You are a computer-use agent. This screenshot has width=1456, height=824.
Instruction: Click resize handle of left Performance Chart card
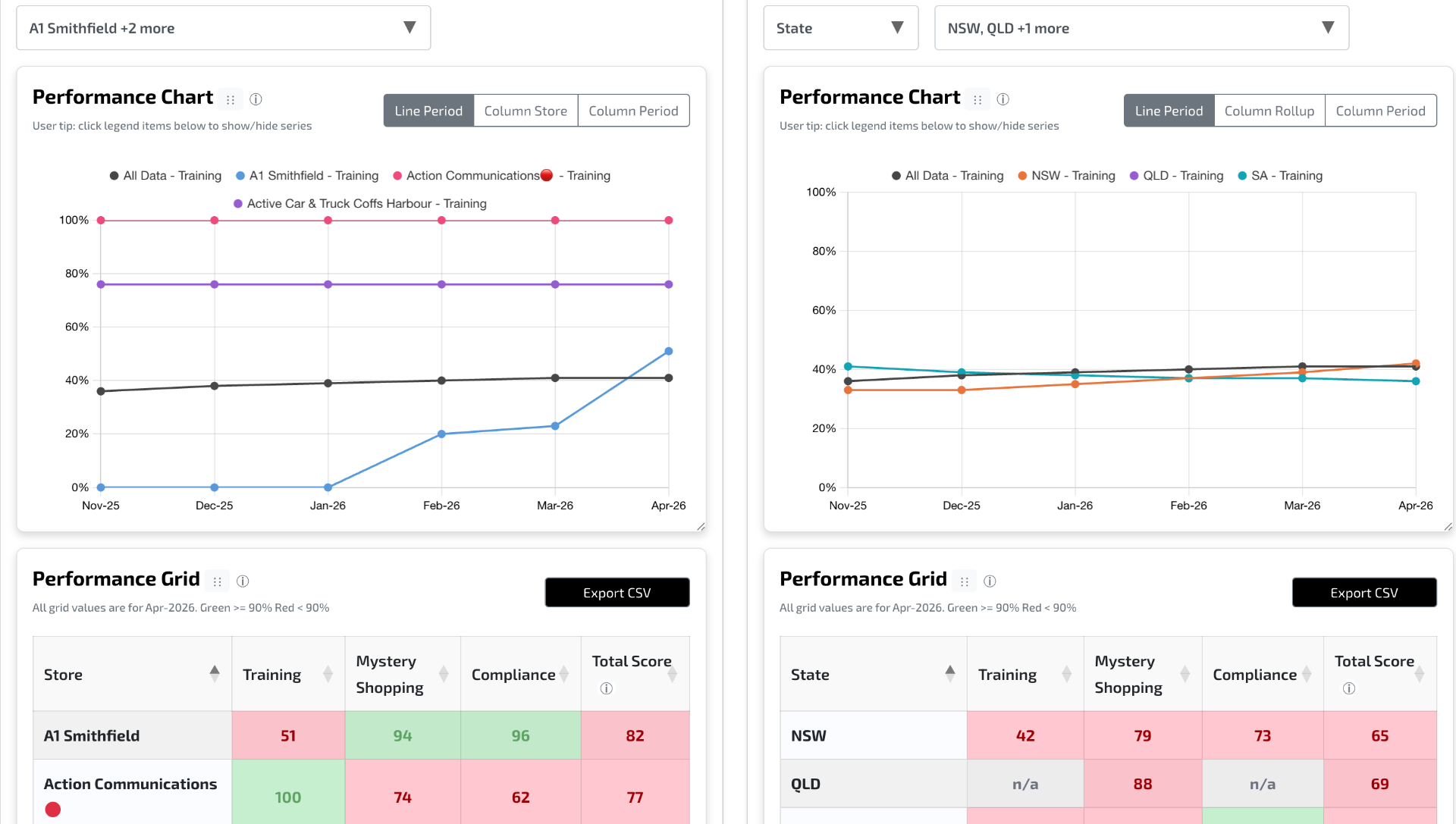pyautogui.click(x=701, y=526)
